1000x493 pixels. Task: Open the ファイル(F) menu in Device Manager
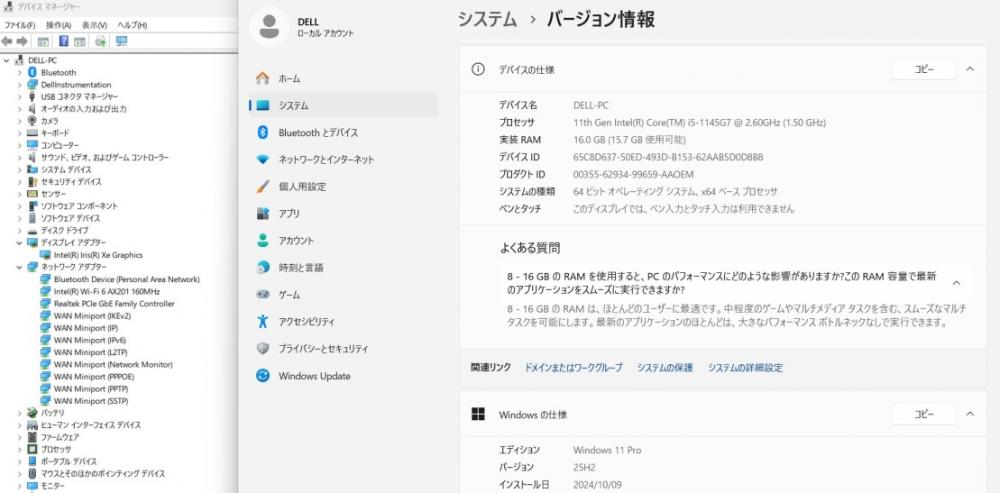click(x=20, y=25)
